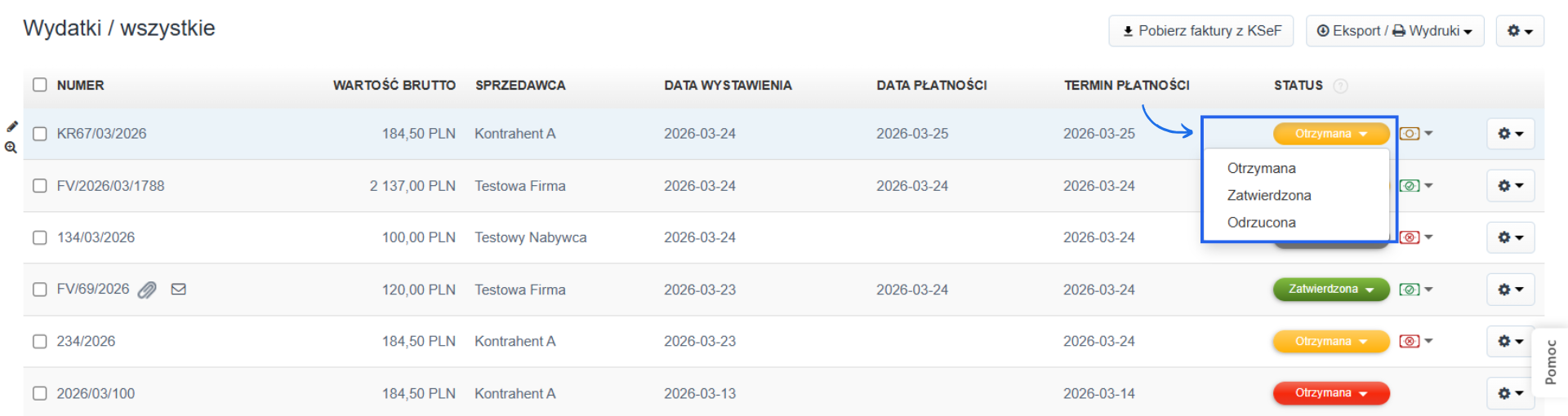Check the box for invoice FV/2026/03/1788
Image resolution: width=1568 pixels, height=416 pixels.
40,186
